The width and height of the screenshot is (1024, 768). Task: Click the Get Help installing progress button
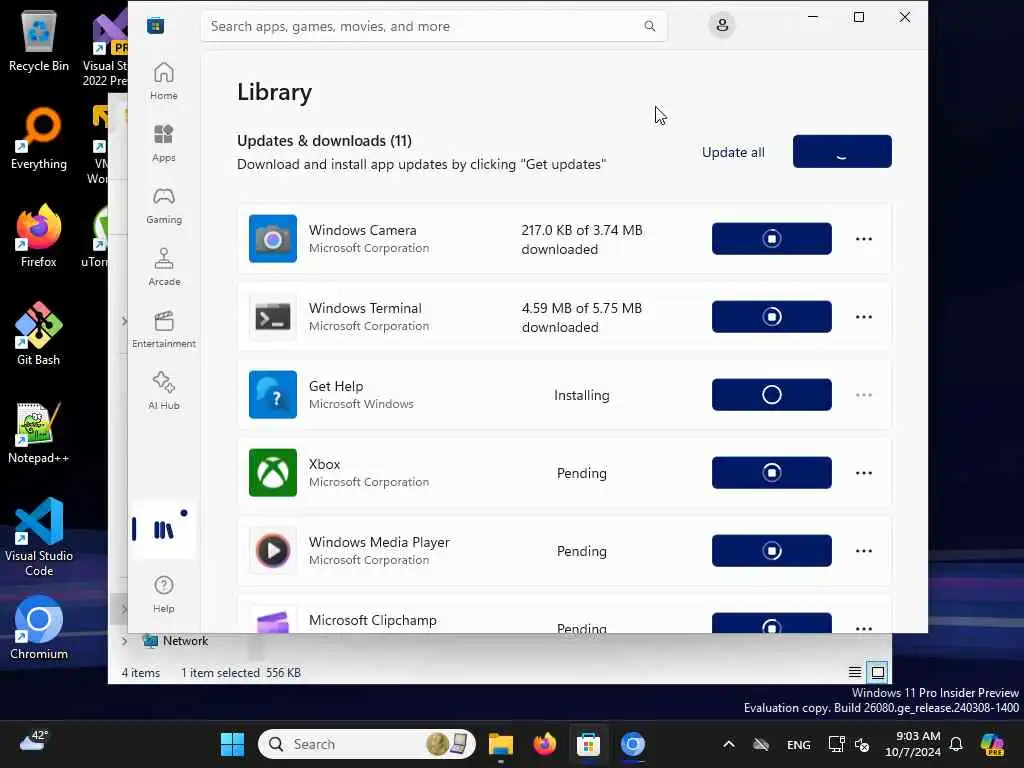pyautogui.click(x=771, y=394)
